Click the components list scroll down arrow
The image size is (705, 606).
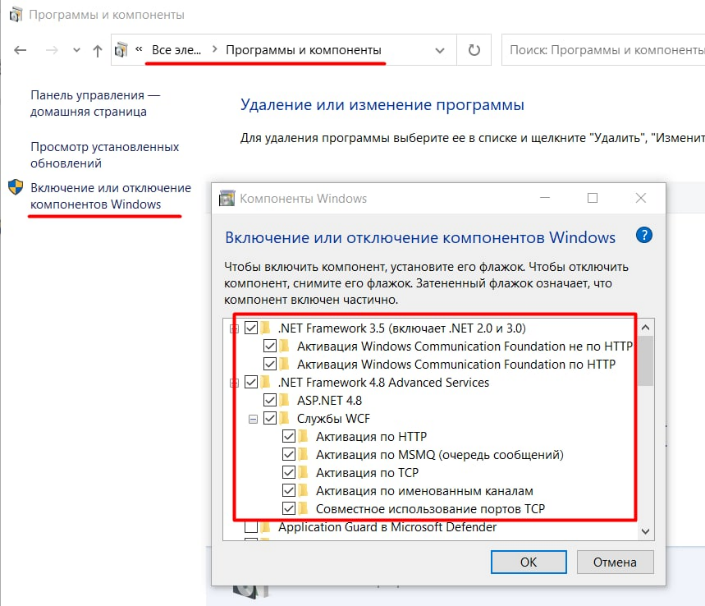tap(645, 531)
